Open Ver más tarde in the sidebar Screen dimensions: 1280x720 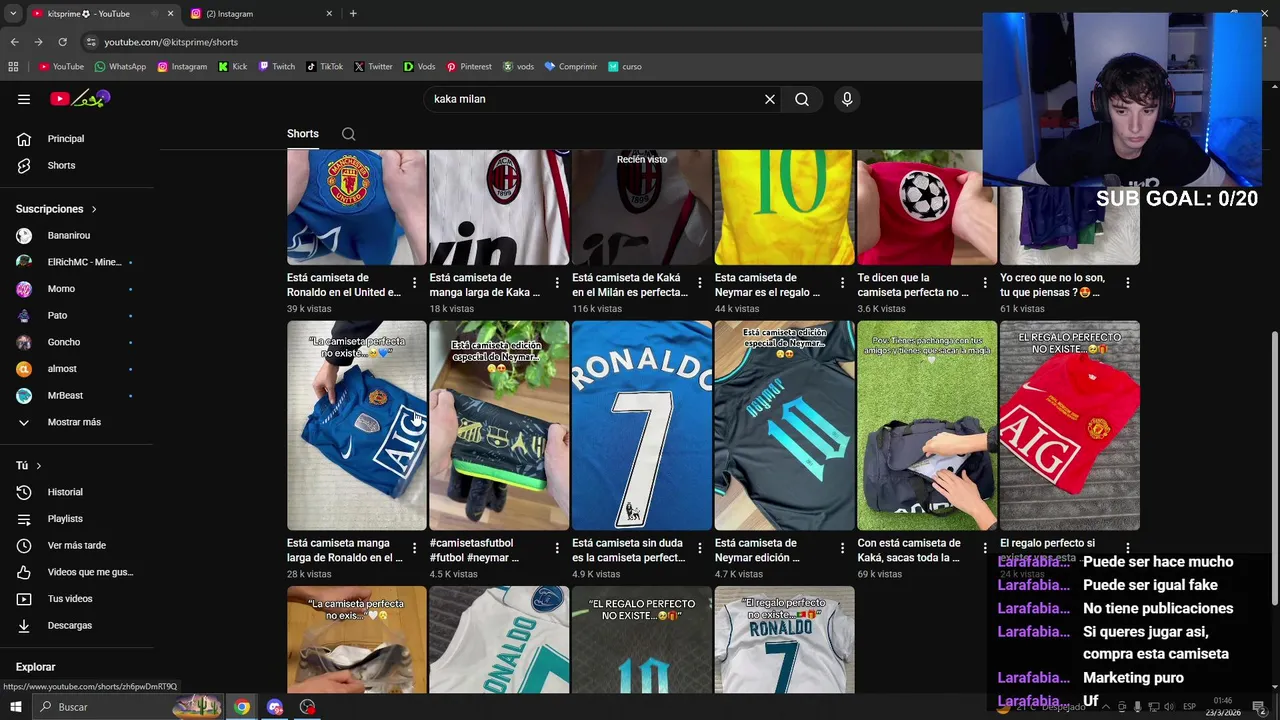click(x=76, y=546)
